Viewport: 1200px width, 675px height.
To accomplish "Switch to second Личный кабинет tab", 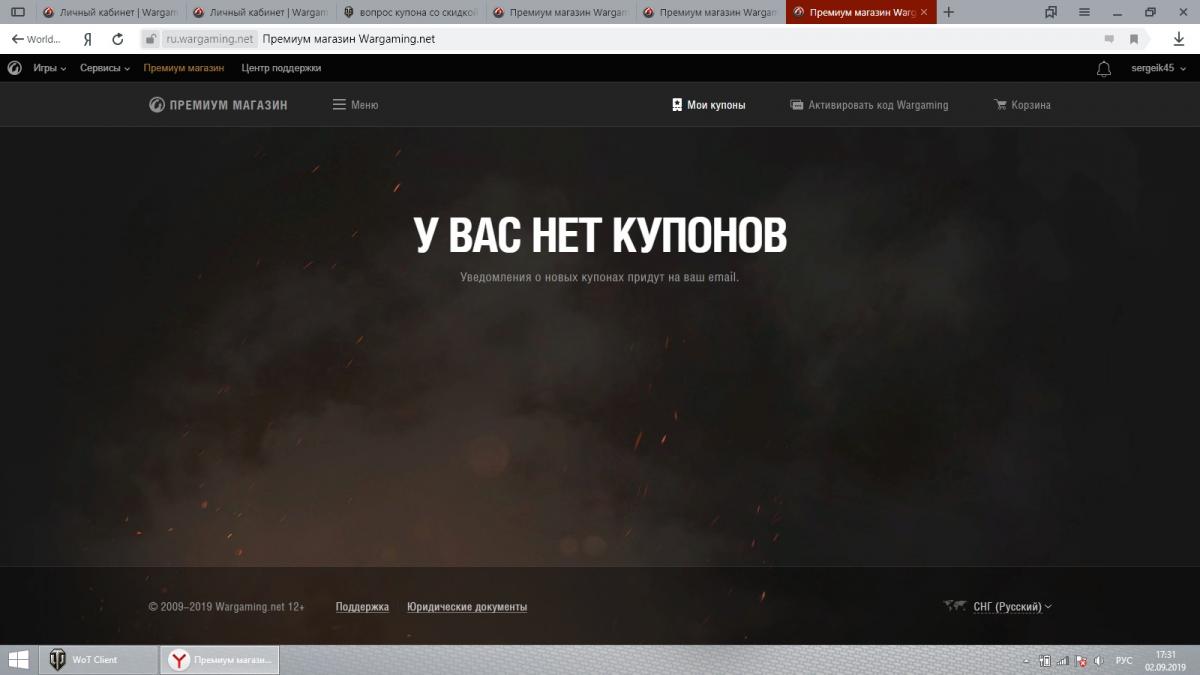I will (260, 12).
